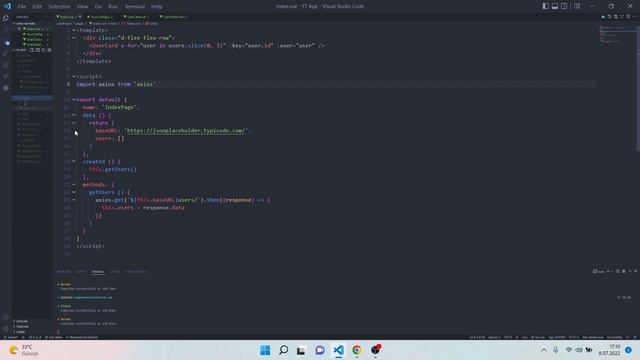Open the Run menu
This screenshot has width=640, height=360.
(113, 7)
